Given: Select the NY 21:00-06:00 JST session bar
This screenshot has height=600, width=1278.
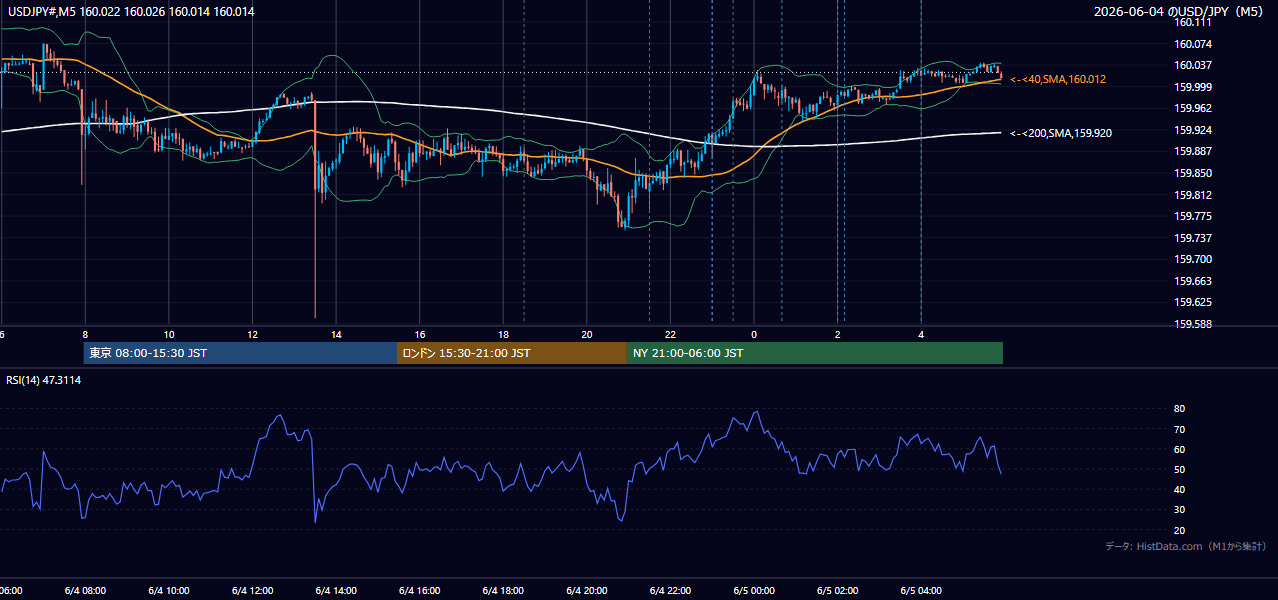Looking at the screenshot, I should coord(815,353).
